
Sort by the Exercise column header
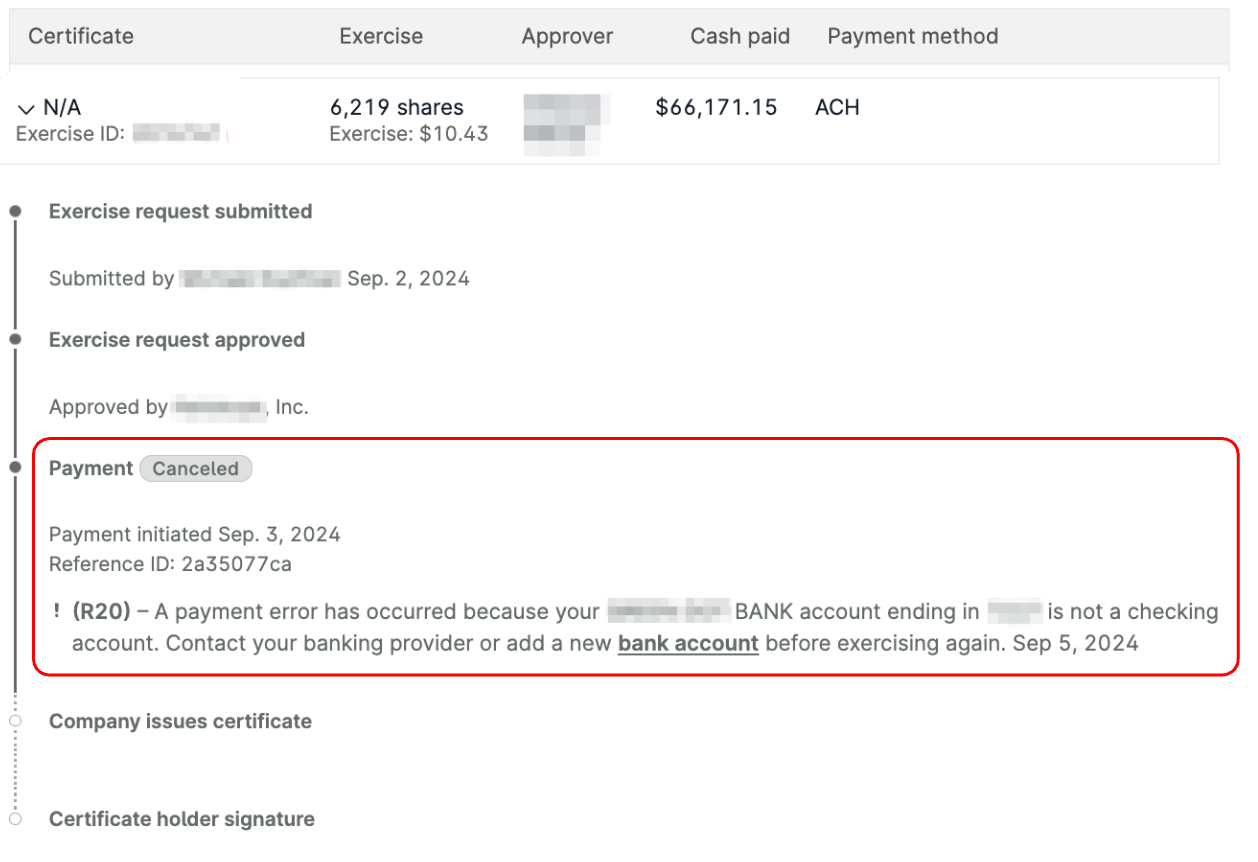pos(381,36)
